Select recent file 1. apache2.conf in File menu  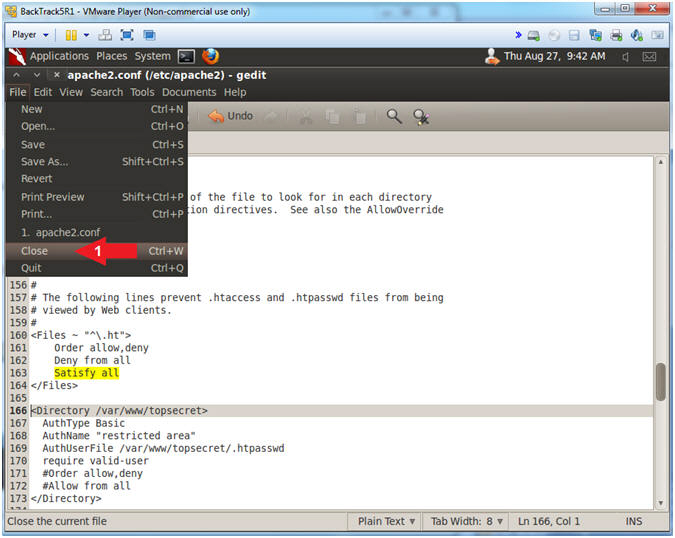tap(97, 232)
